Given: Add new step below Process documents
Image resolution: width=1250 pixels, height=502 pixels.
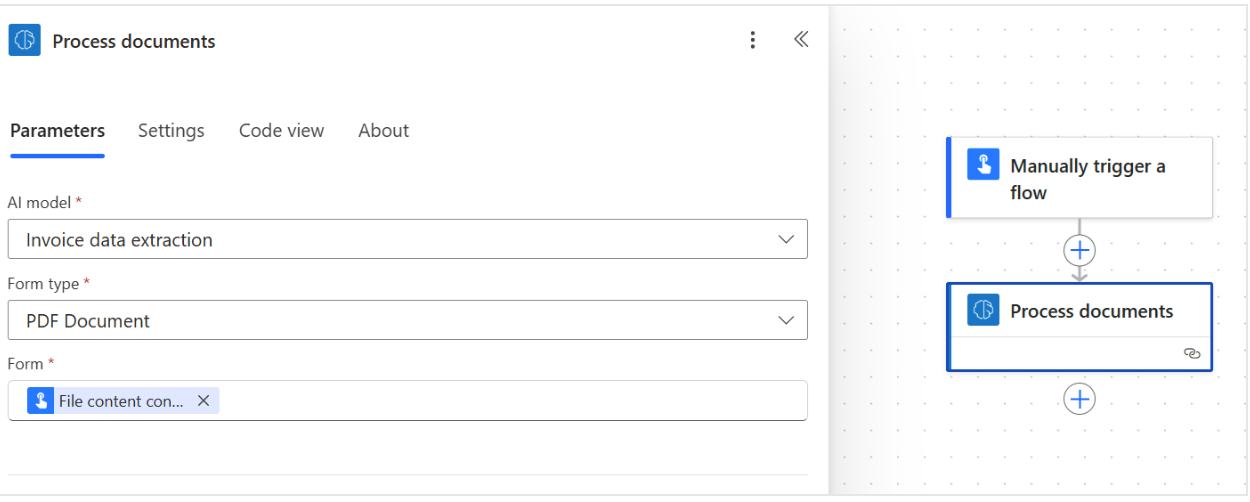Looking at the screenshot, I should click(1079, 400).
